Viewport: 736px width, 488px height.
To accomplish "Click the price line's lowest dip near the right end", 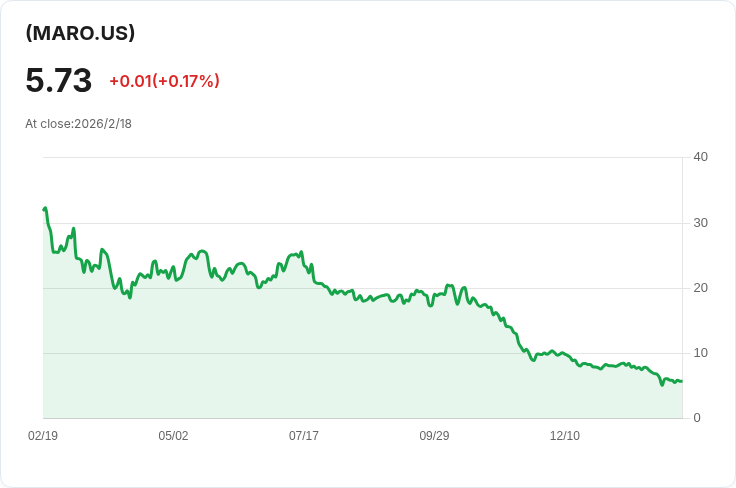I will point(662,385).
